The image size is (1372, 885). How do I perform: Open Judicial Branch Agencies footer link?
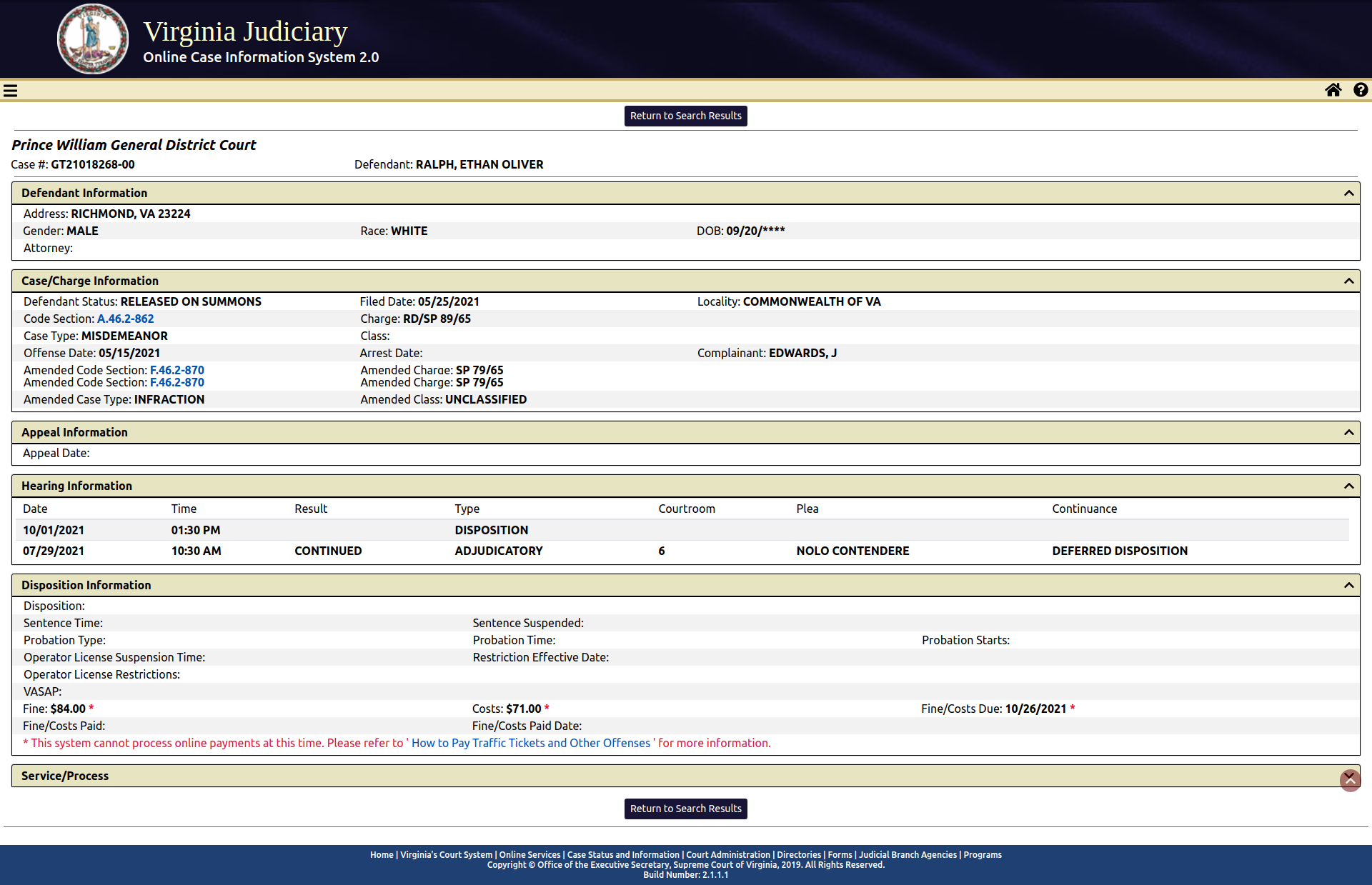908,854
